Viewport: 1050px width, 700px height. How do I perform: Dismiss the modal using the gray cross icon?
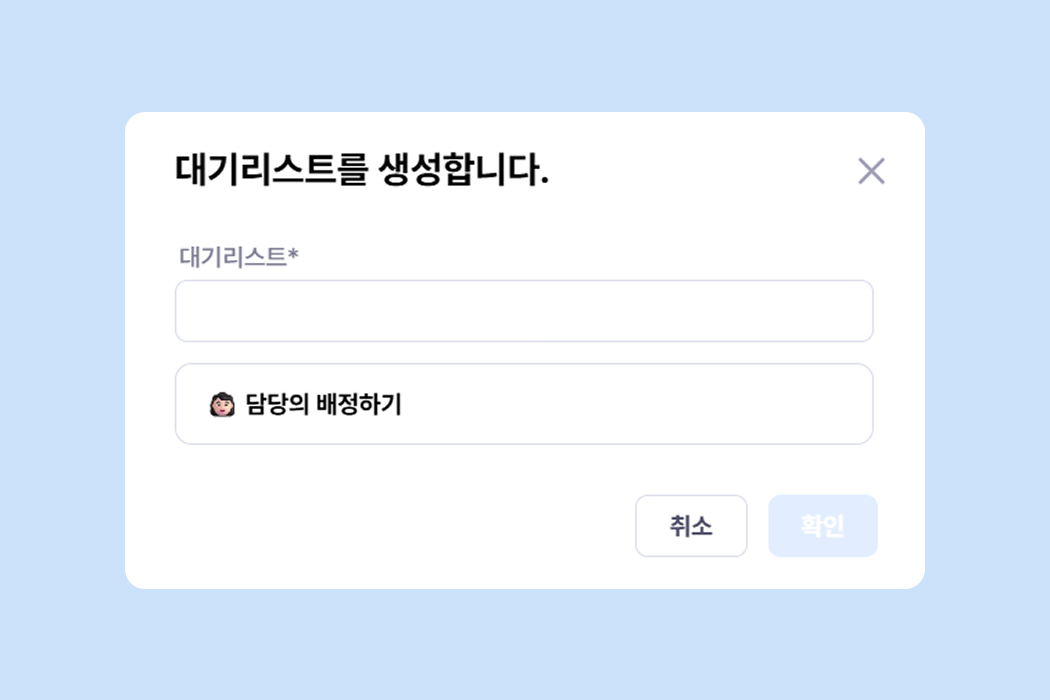point(871,171)
